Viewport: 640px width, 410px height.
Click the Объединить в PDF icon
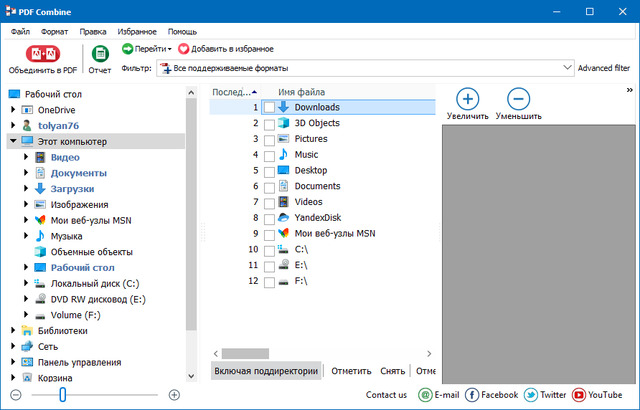42,54
